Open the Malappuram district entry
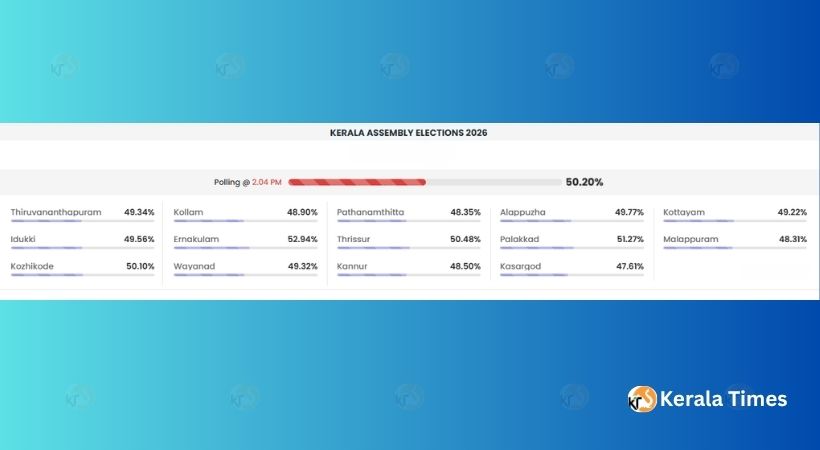Screen dimensions: 820x450 [x=691, y=239]
